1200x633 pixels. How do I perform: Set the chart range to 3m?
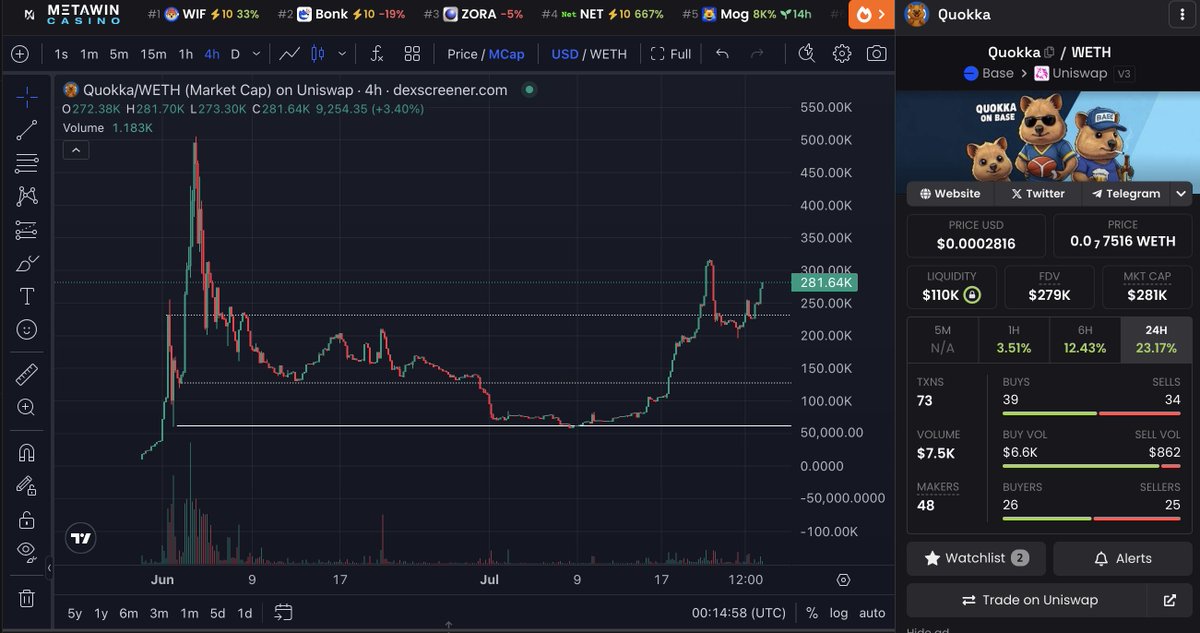click(x=159, y=613)
